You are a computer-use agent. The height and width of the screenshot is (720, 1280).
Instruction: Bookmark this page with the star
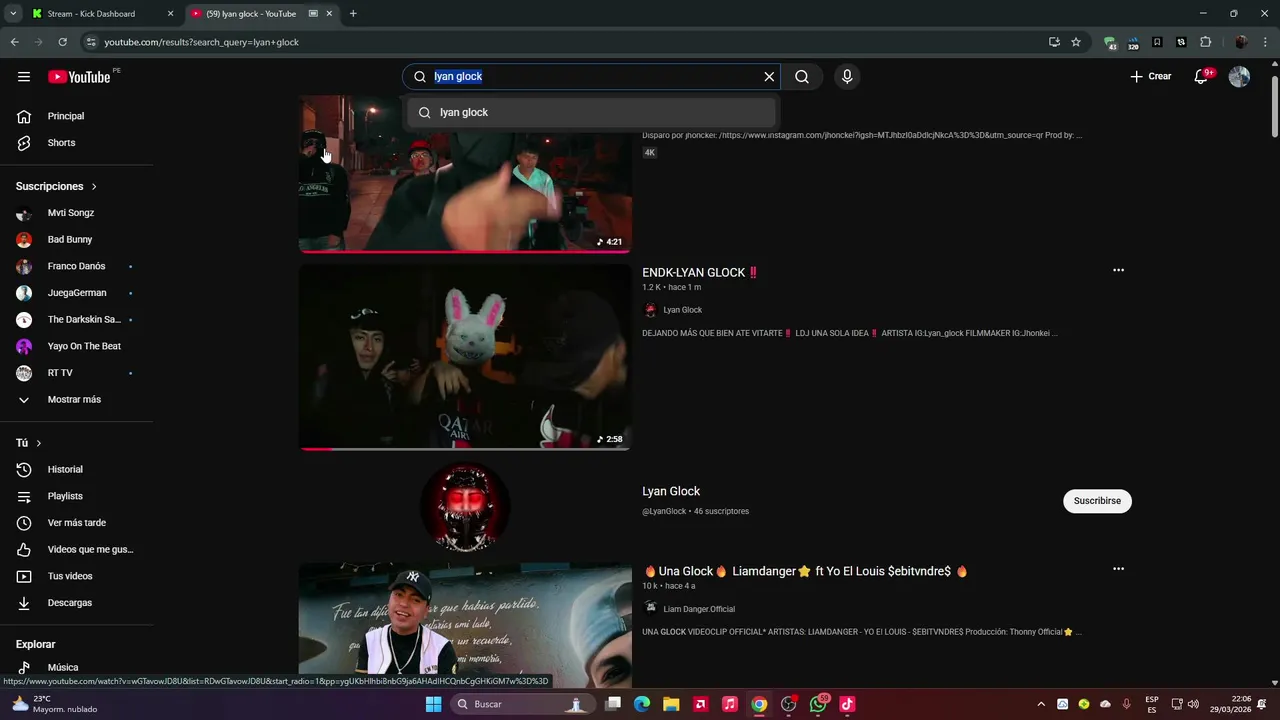(1076, 42)
